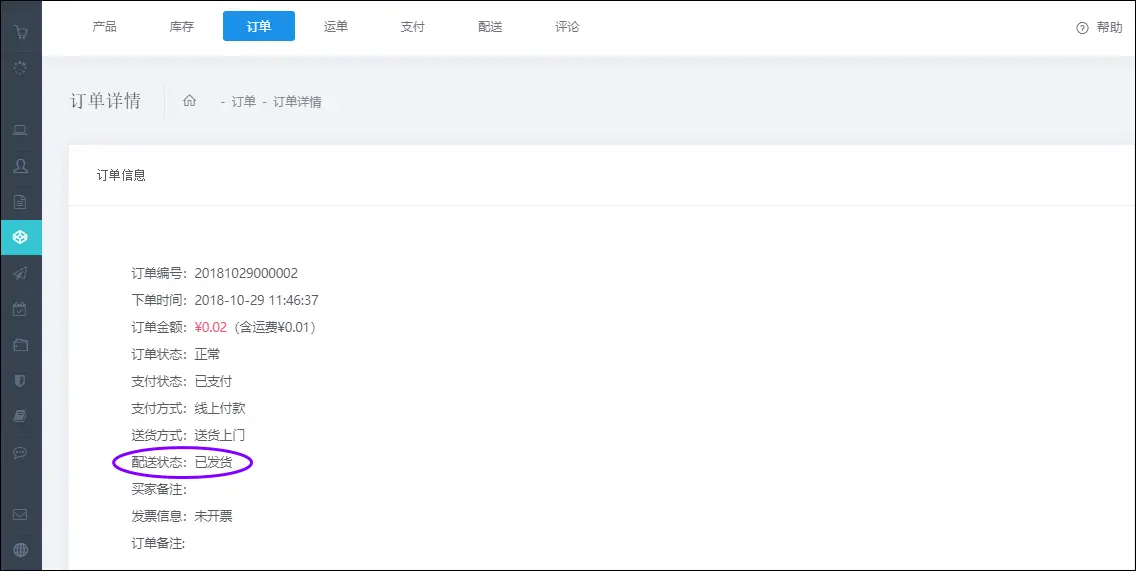Go to home via breadcrumb house icon

pos(189,101)
